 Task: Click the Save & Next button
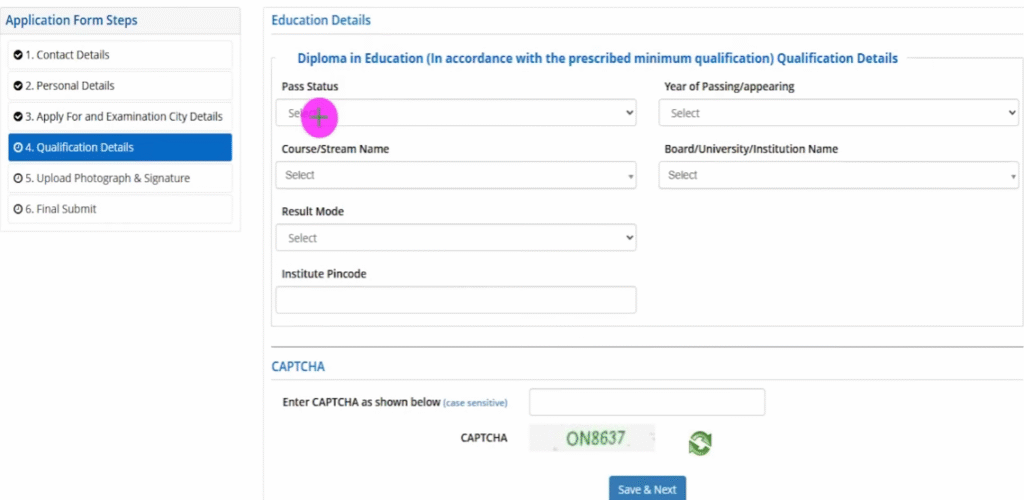coord(647,489)
